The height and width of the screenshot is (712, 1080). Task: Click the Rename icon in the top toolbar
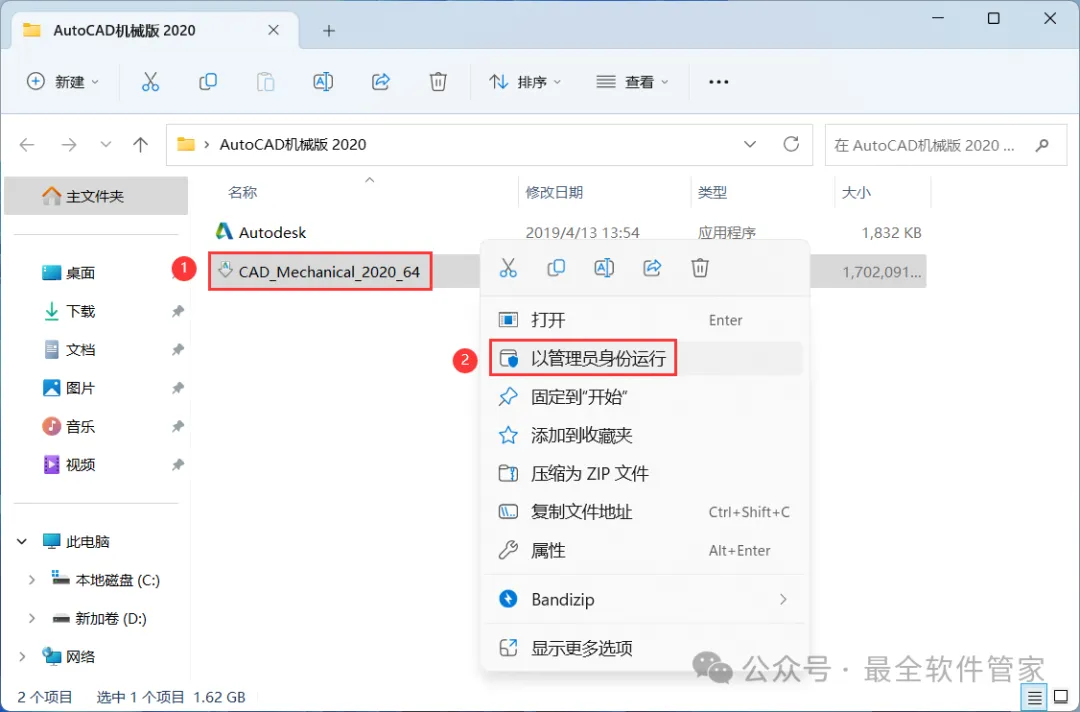pyautogui.click(x=323, y=82)
